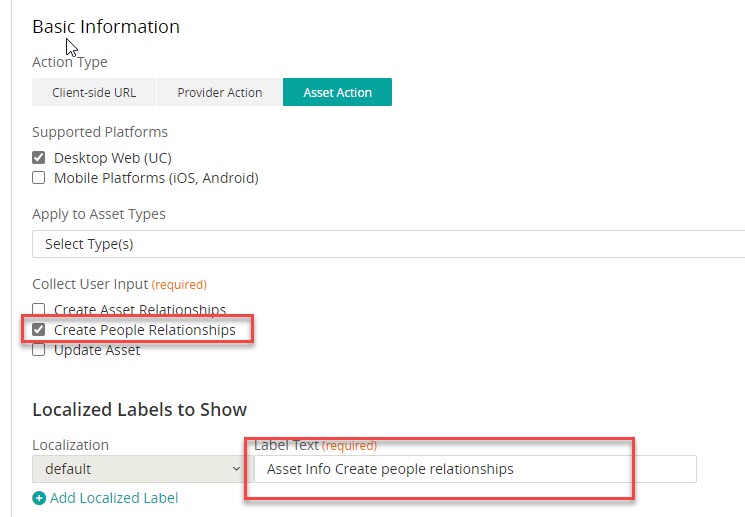Image resolution: width=745 pixels, height=517 pixels.
Task: Click the Localized Labels to Show heading
Action: tap(139, 410)
